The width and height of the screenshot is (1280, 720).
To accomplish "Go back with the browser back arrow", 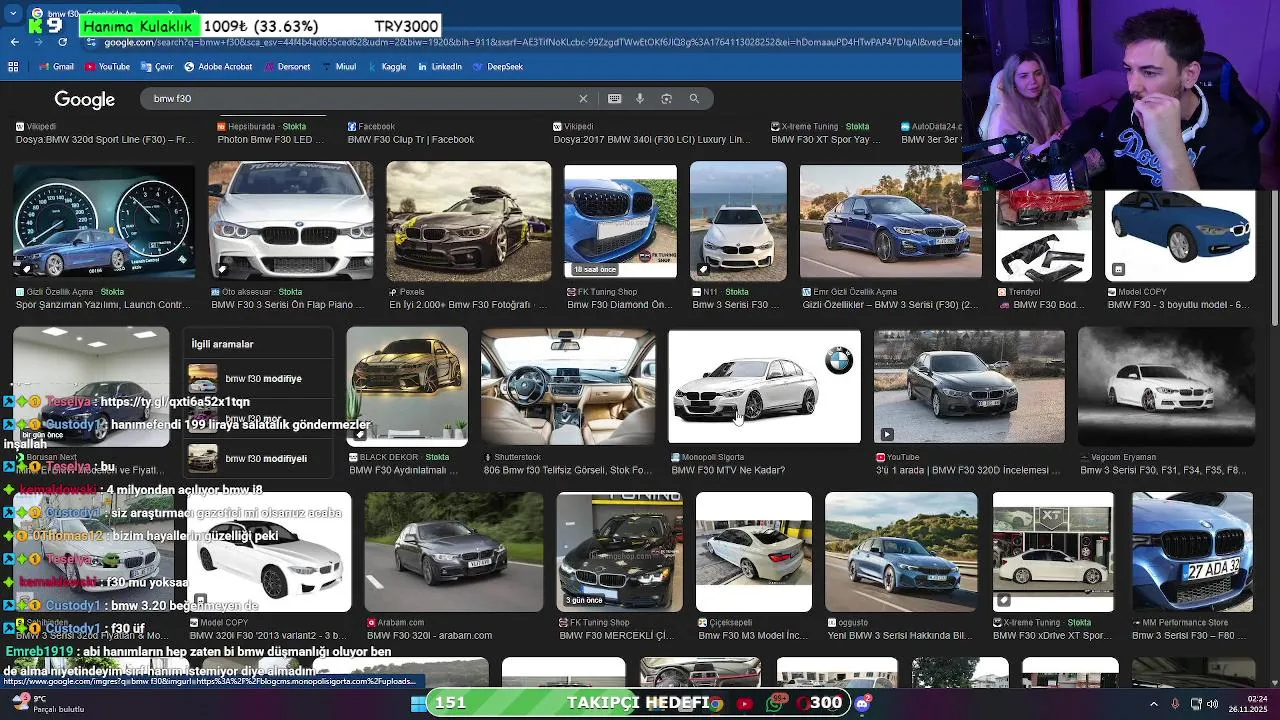I will pos(14,42).
